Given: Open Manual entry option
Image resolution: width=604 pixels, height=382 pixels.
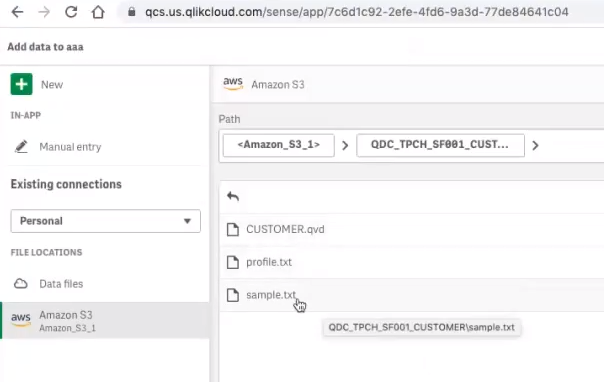Looking at the screenshot, I should coord(70,147).
